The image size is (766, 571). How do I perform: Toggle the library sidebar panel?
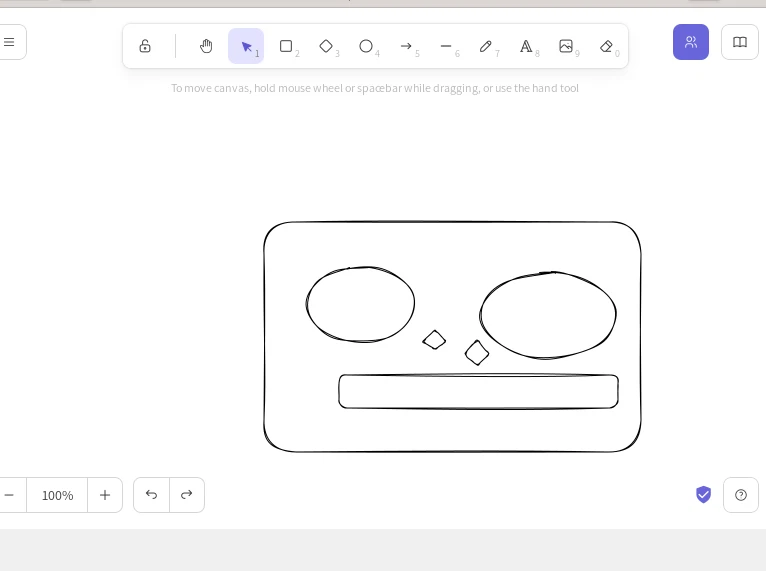[x=740, y=42]
